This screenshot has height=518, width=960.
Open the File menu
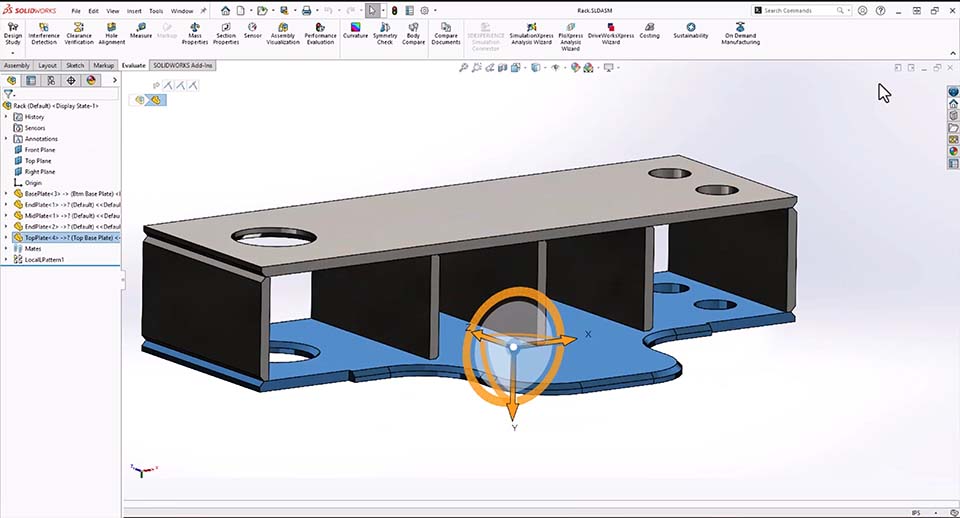point(76,11)
